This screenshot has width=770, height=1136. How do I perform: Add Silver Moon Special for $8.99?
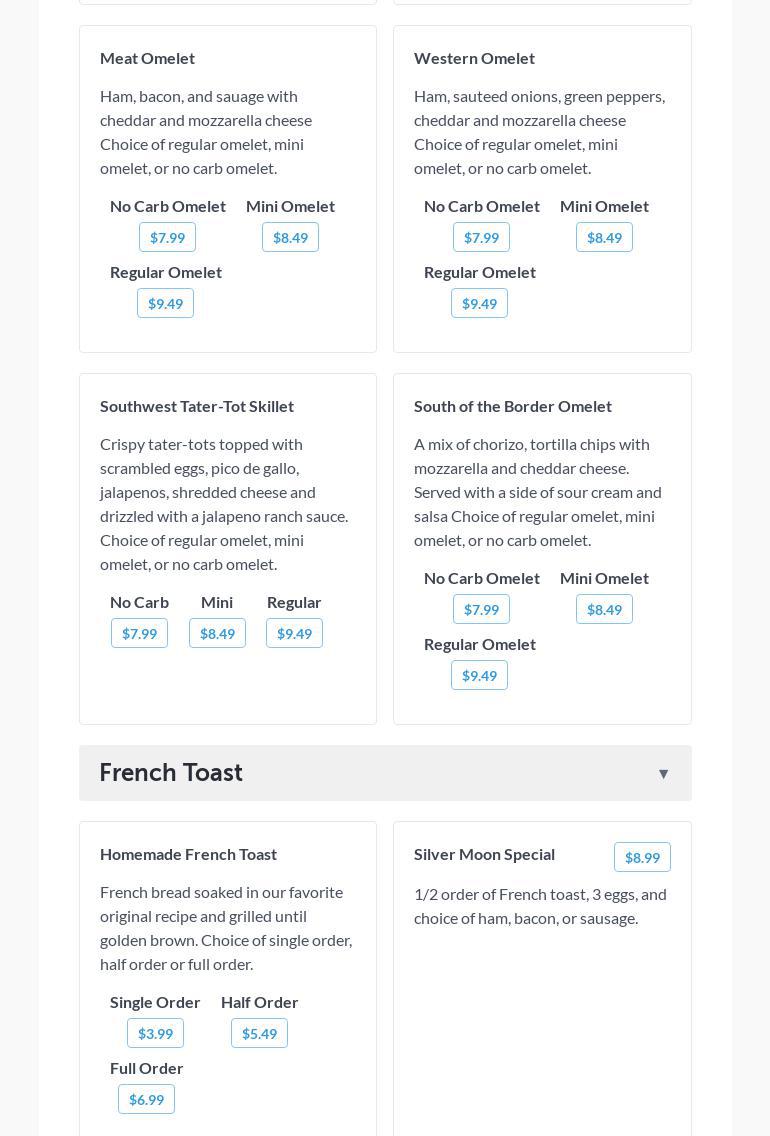[642, 857]
